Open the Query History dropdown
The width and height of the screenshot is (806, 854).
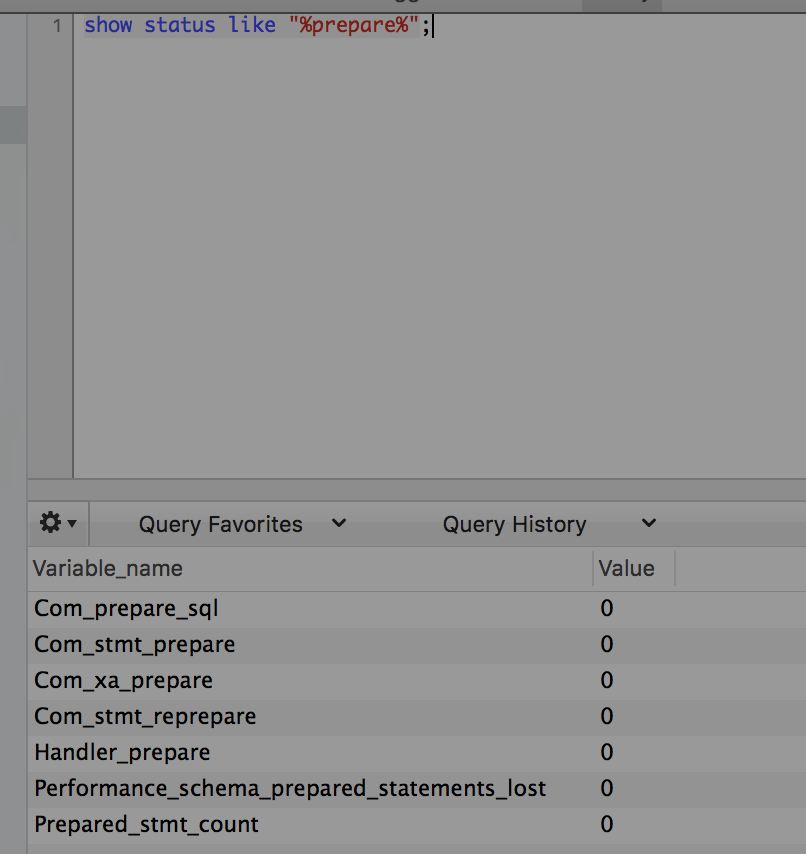tap(549, 524)
